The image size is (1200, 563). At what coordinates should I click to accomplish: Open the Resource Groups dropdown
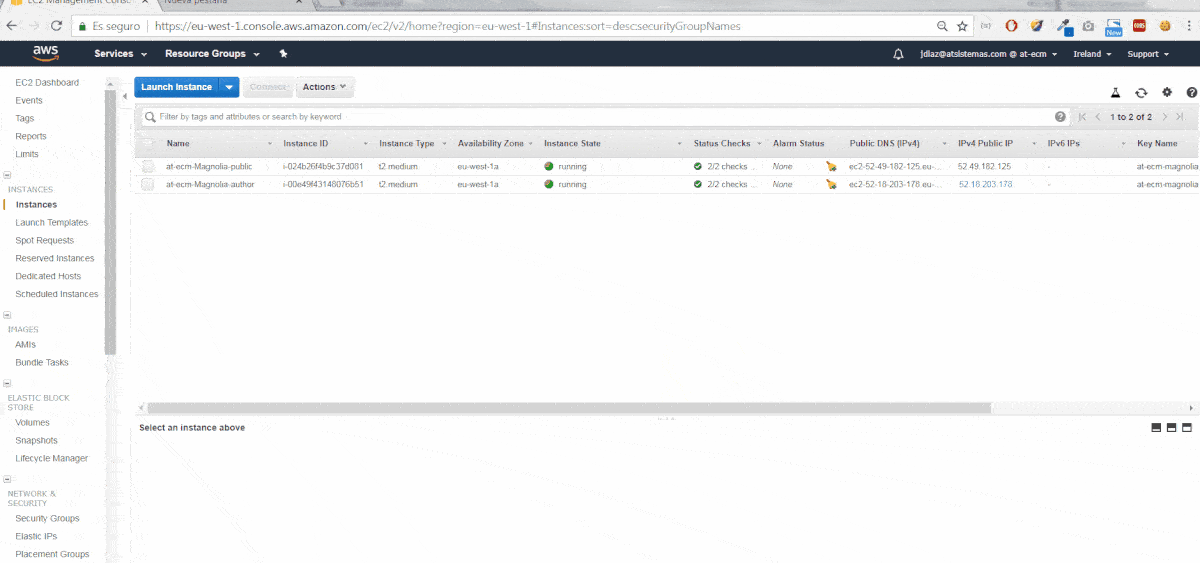[x=212, y=54]
